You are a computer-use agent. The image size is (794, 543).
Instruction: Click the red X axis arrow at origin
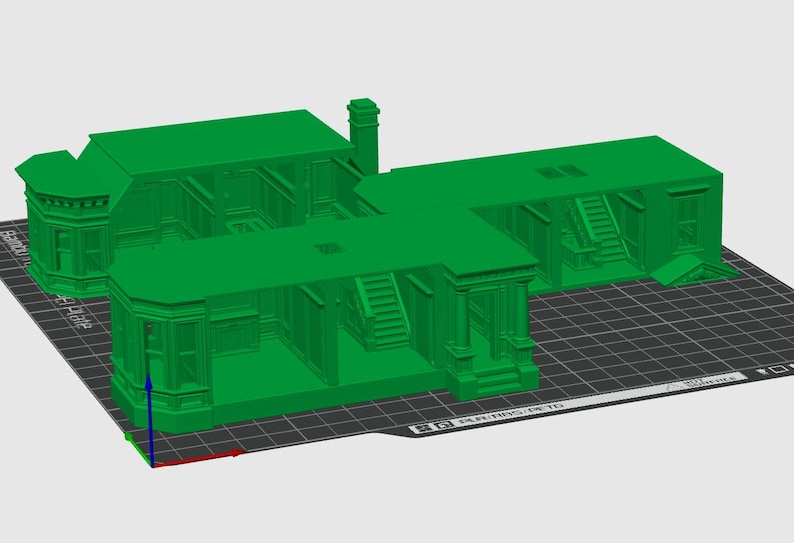pyautogui.click(x=197, y=458)
